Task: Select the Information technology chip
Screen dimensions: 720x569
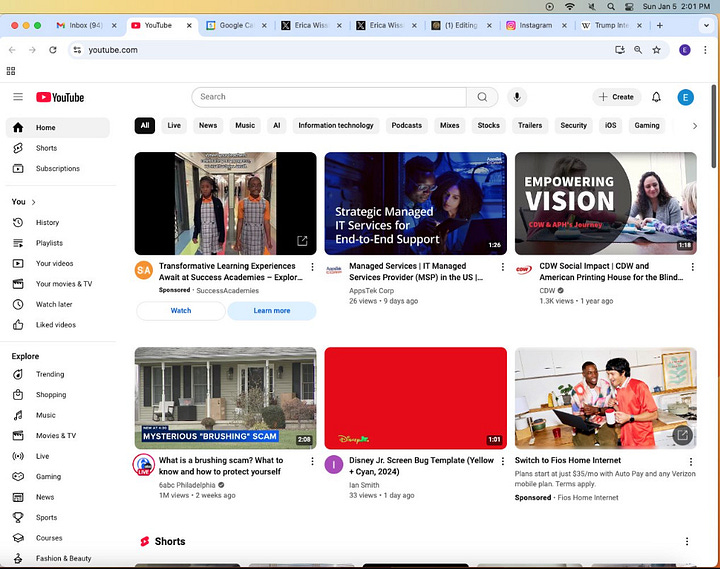Action: point(336,125)
